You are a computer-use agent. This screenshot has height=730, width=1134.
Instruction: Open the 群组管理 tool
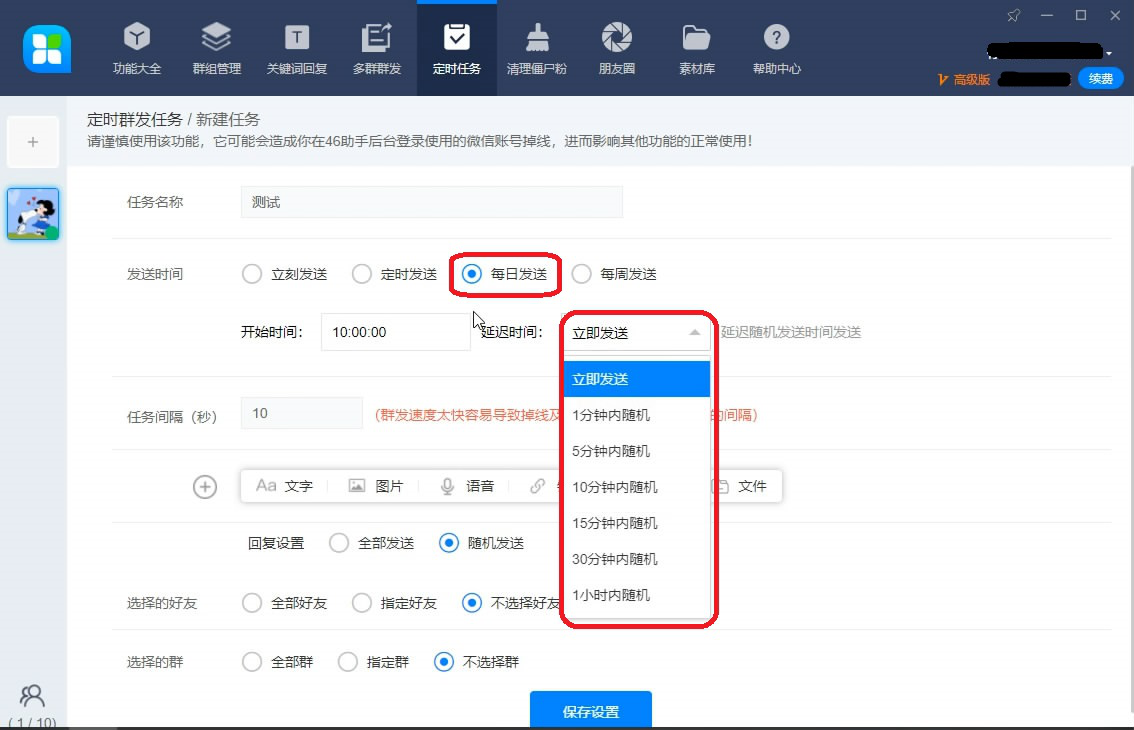216,47
